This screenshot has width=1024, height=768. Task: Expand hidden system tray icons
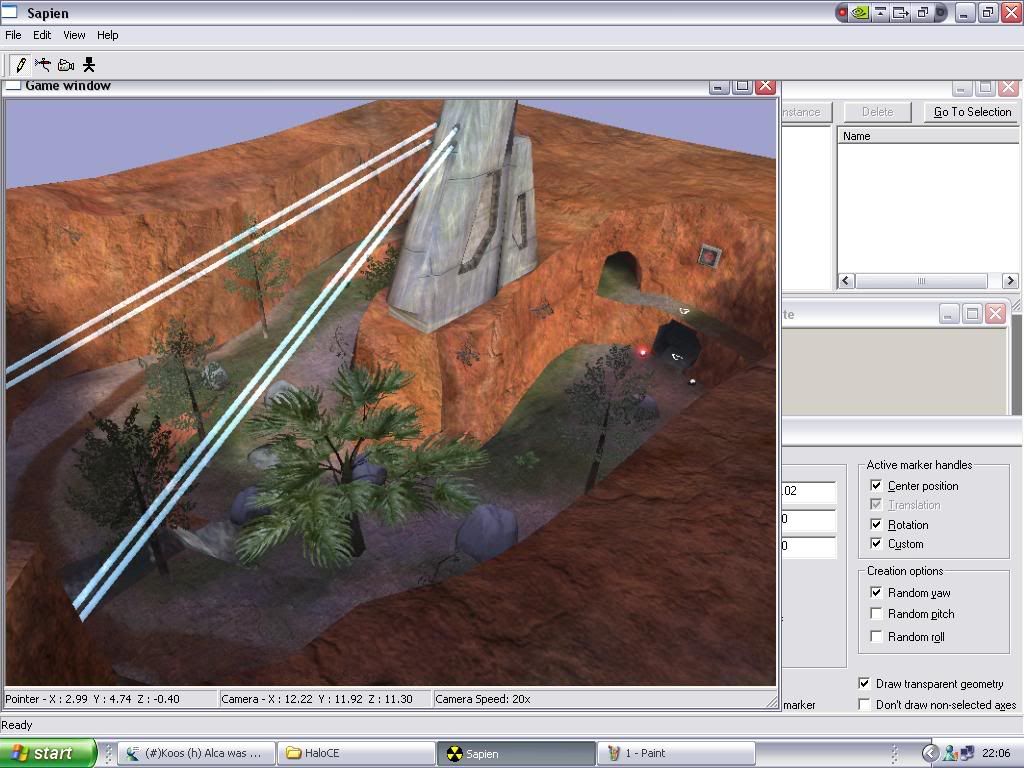(930, 753)
